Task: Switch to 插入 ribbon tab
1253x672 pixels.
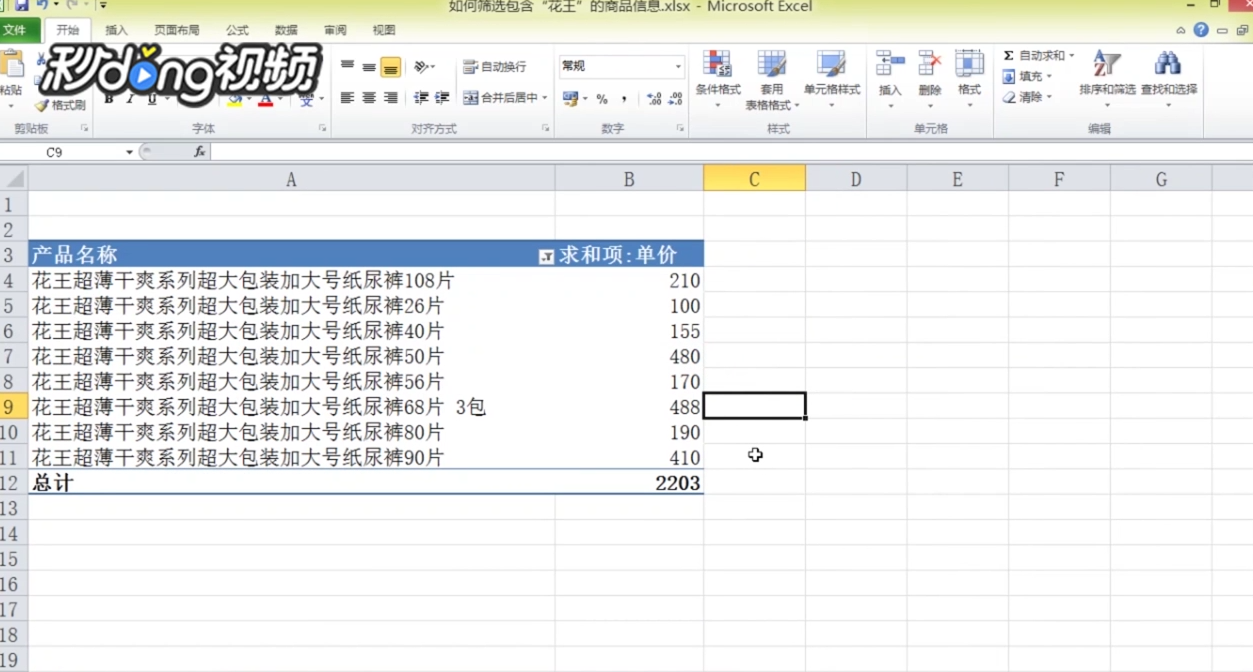Action: pos(116,31)
